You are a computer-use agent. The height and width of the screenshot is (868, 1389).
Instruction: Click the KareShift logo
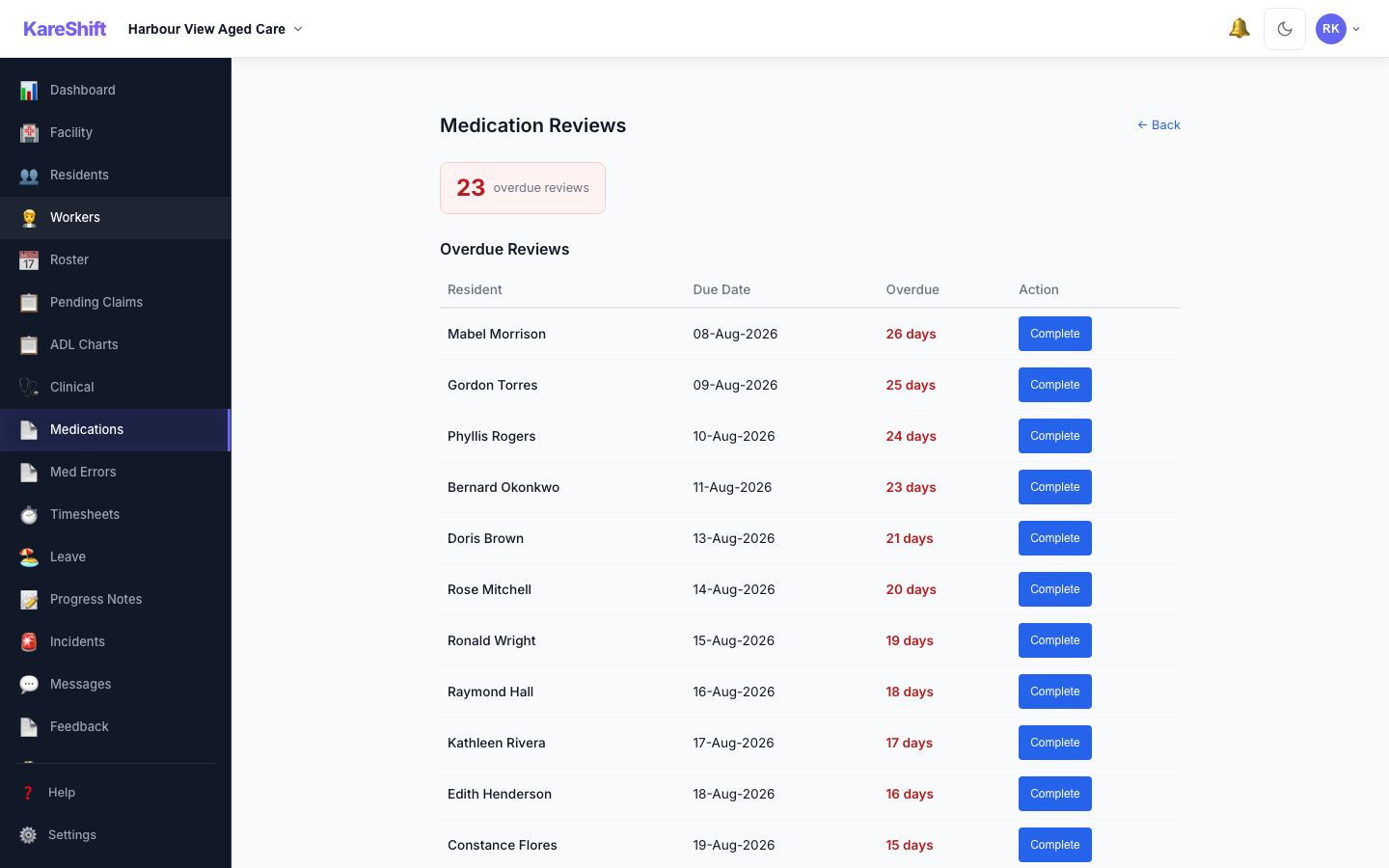[65, 29]
